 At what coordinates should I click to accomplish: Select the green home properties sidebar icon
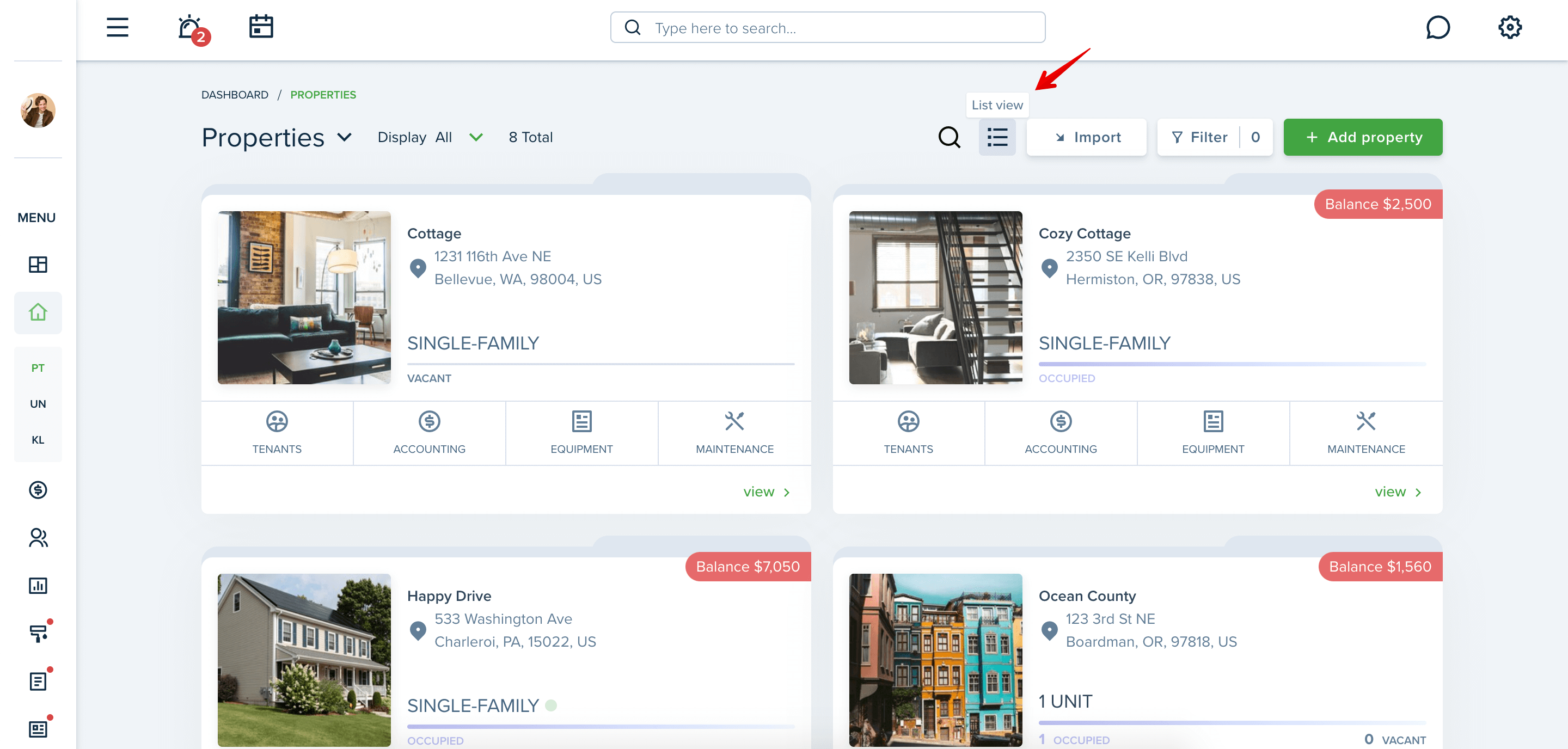coord(38,313)
